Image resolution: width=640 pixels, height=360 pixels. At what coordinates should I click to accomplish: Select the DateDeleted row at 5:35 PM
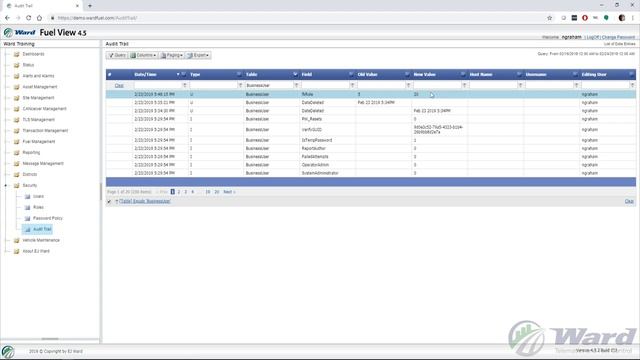tap(371, 102)
